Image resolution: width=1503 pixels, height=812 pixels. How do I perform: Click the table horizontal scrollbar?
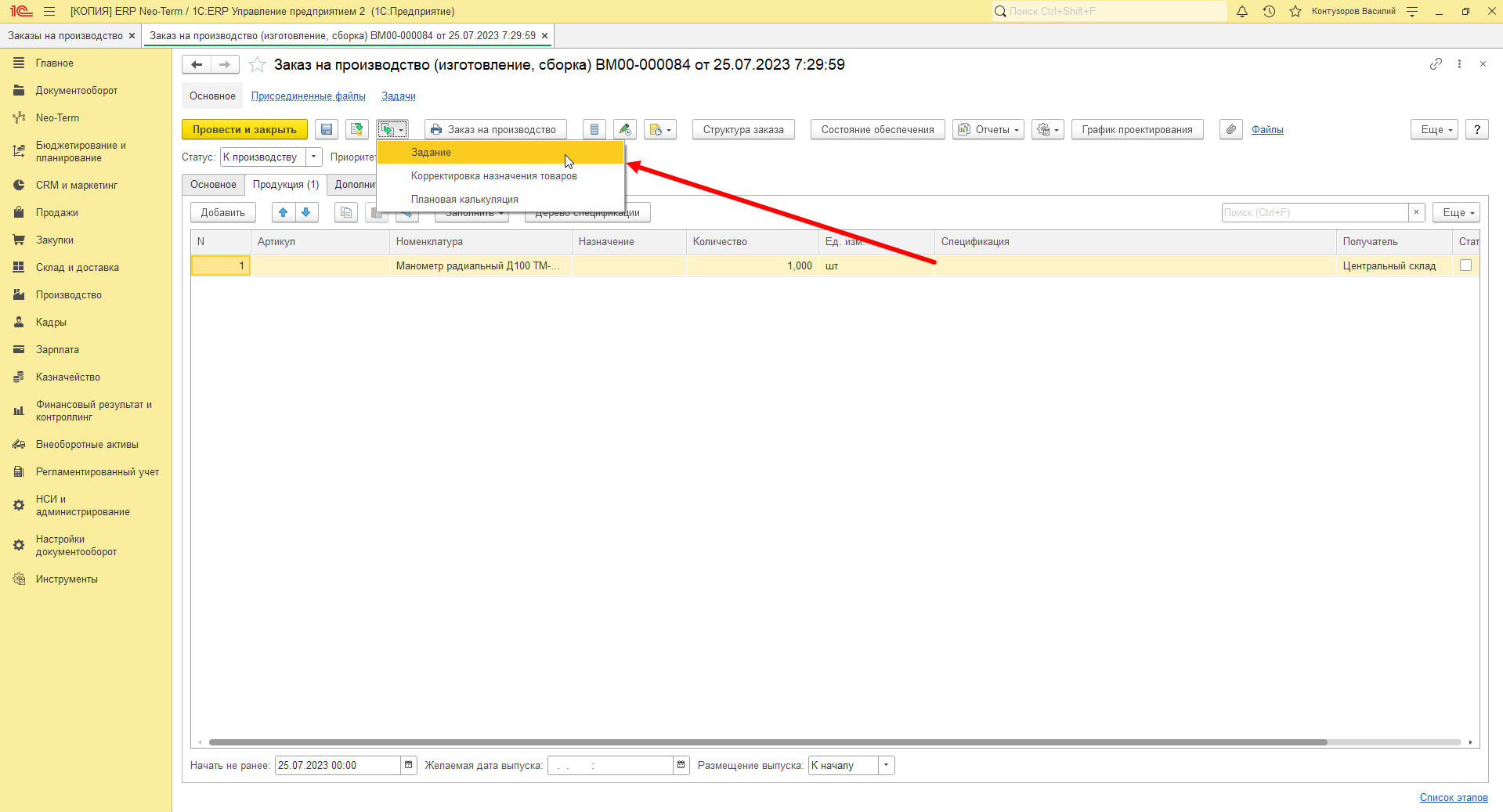tap(768, 742)
